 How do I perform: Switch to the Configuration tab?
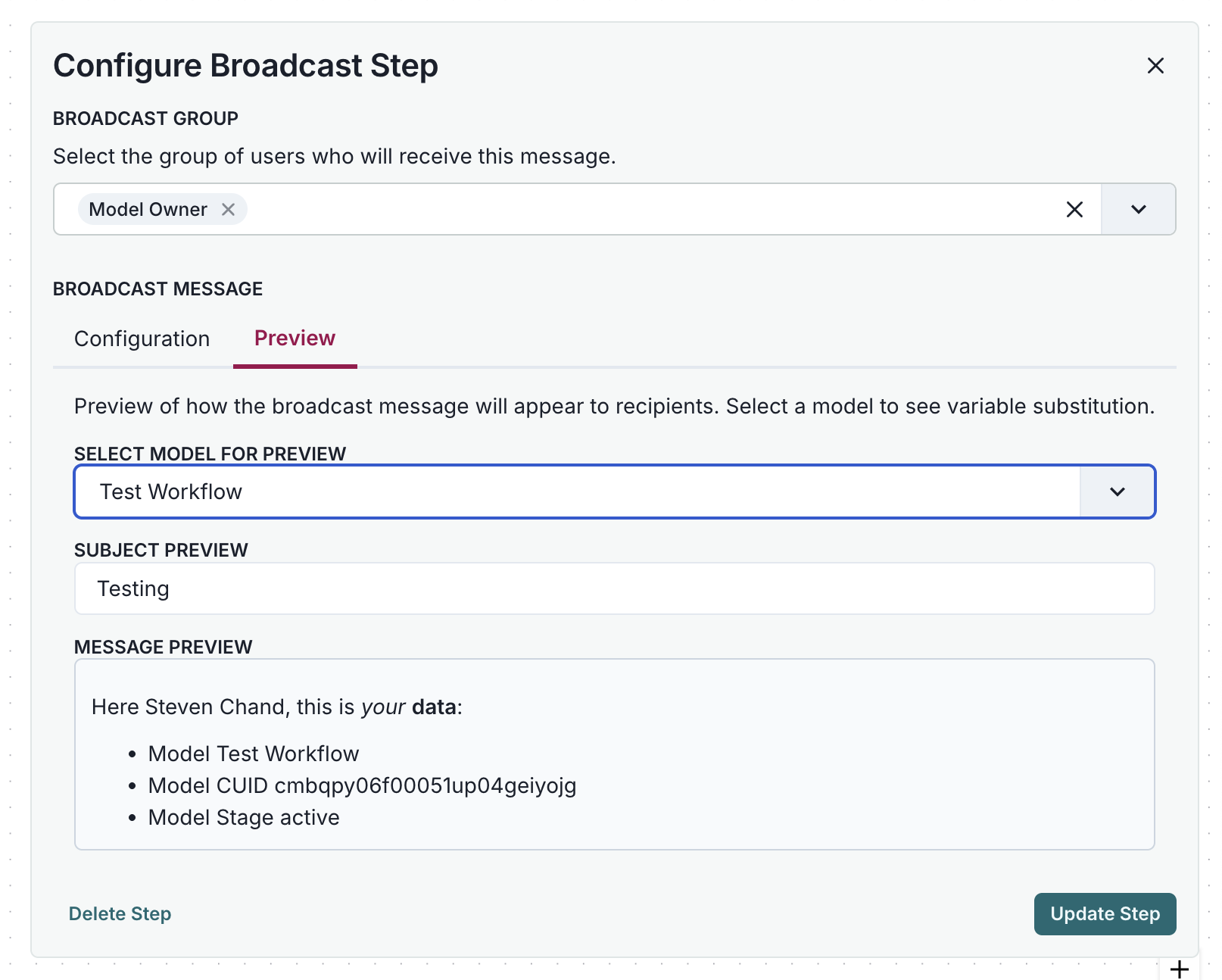142,339
